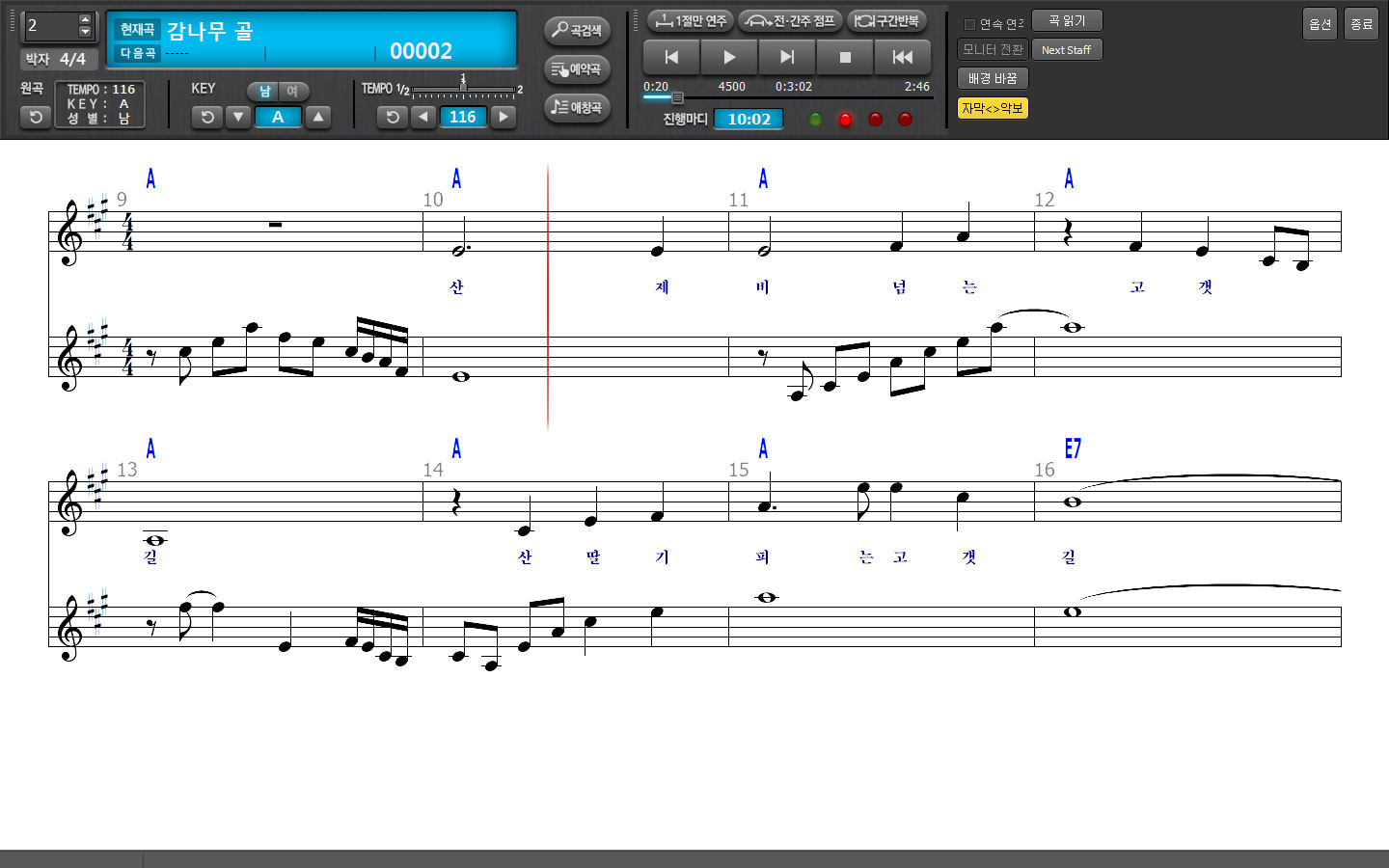
Task: Raise the key with the up arrow
Action: click(317, 117)
